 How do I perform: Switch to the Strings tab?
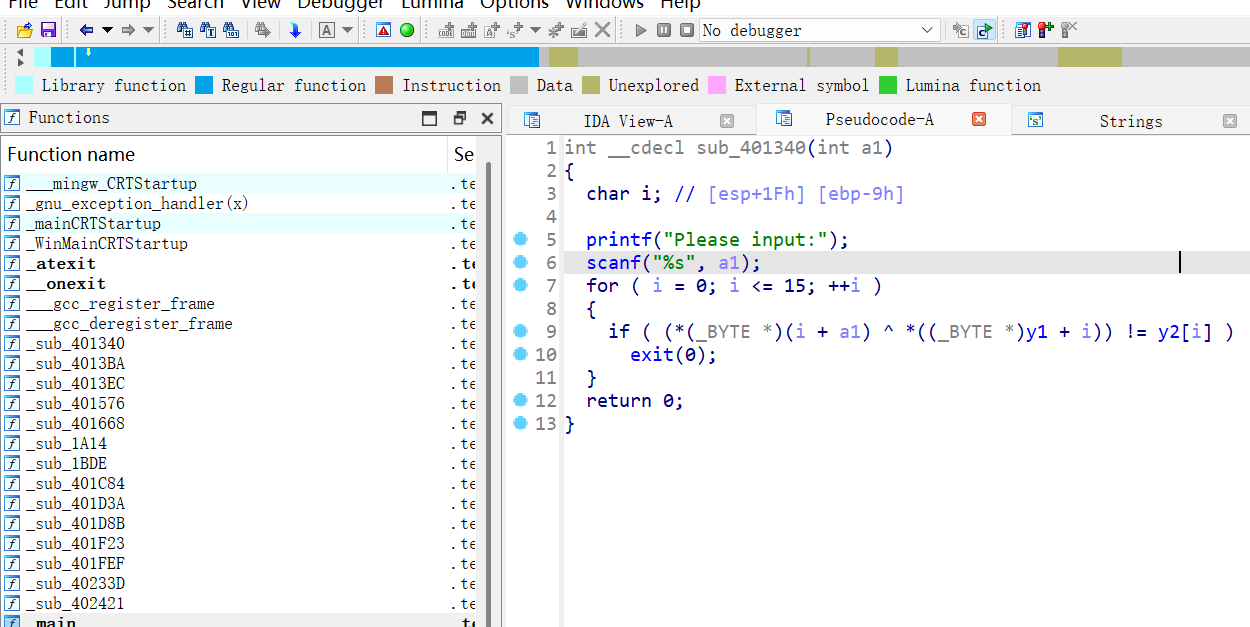(1130, 121)
